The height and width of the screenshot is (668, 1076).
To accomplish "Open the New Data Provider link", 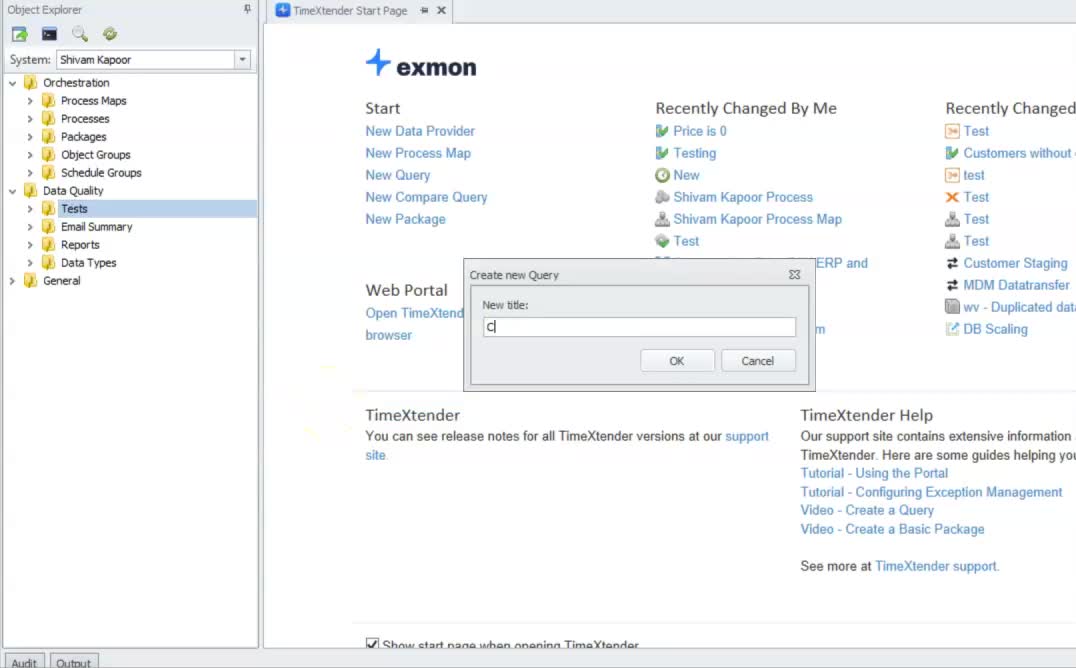I will 420,131.
